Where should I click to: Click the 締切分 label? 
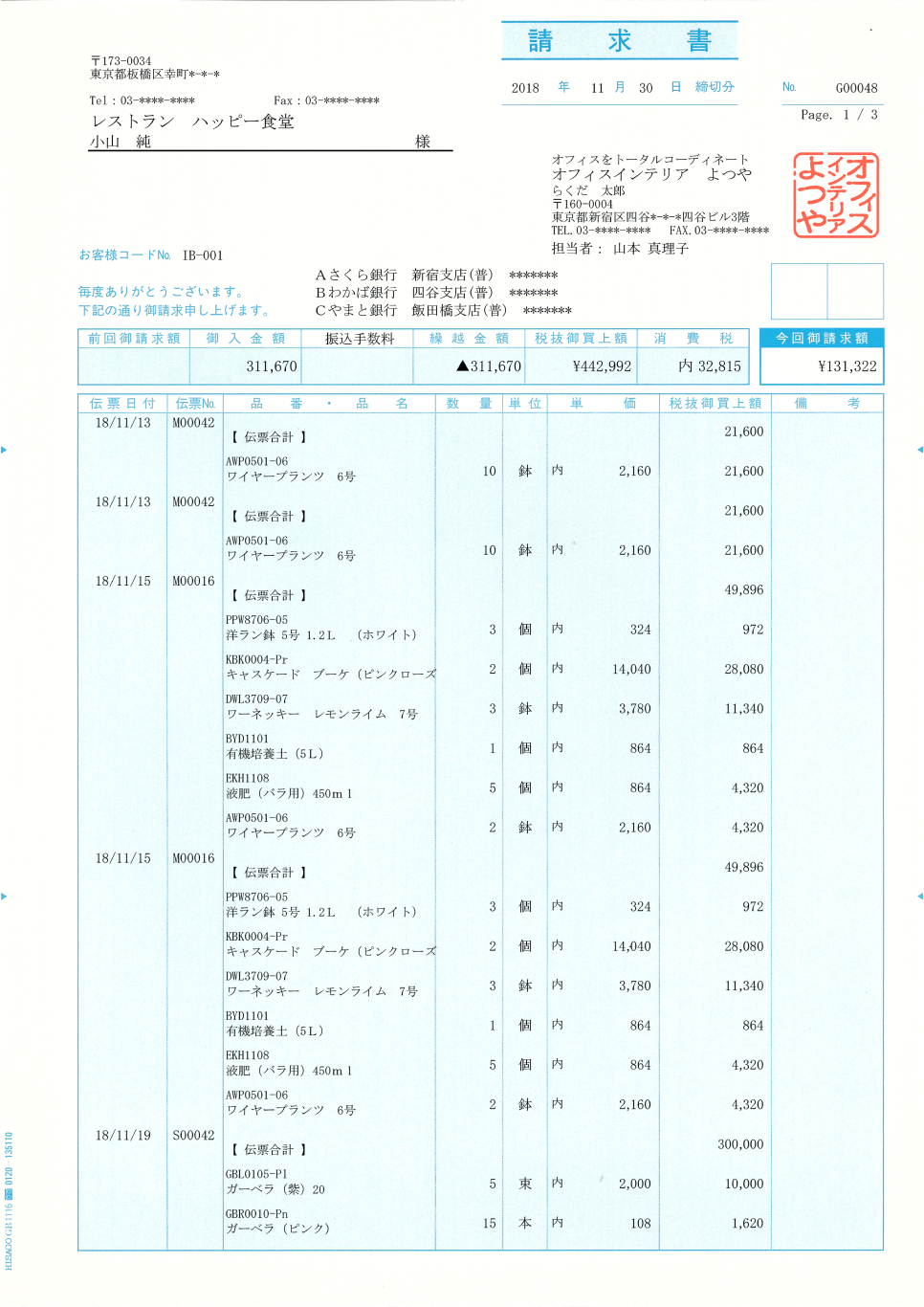tap(715, 87)
